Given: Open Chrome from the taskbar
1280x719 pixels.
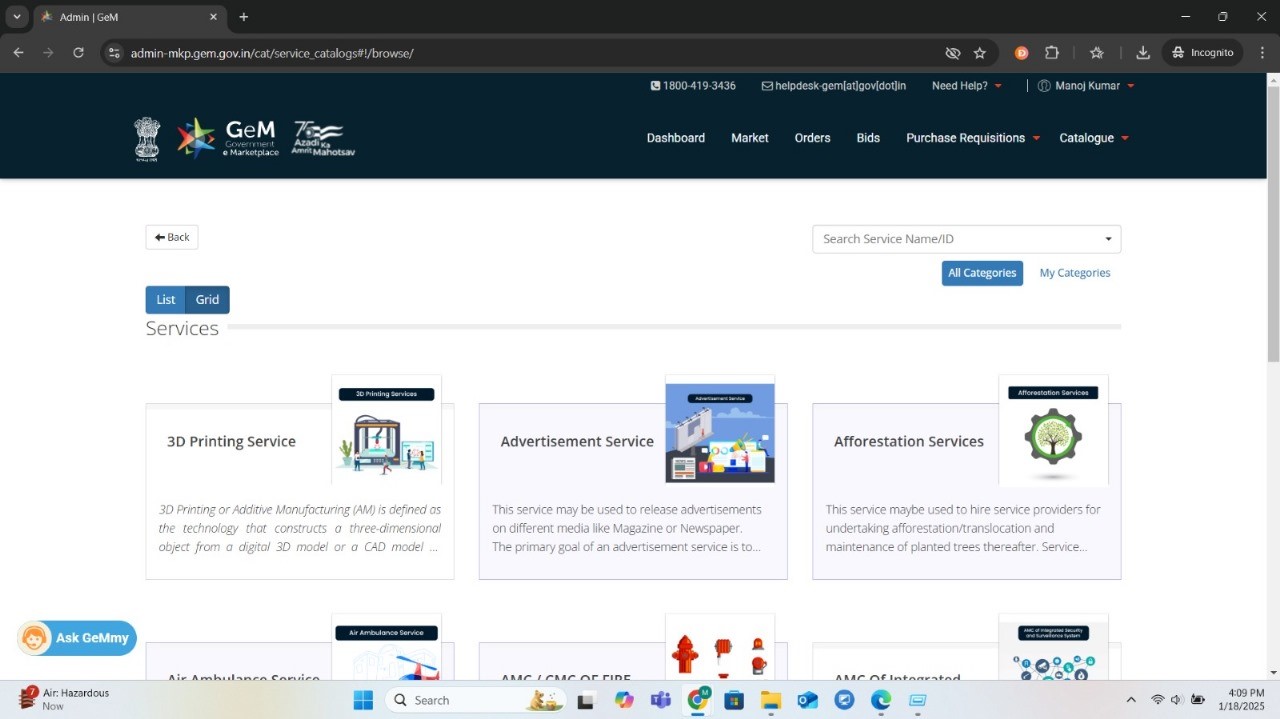Looking at the screenshot, I should [x=697, y=700].
